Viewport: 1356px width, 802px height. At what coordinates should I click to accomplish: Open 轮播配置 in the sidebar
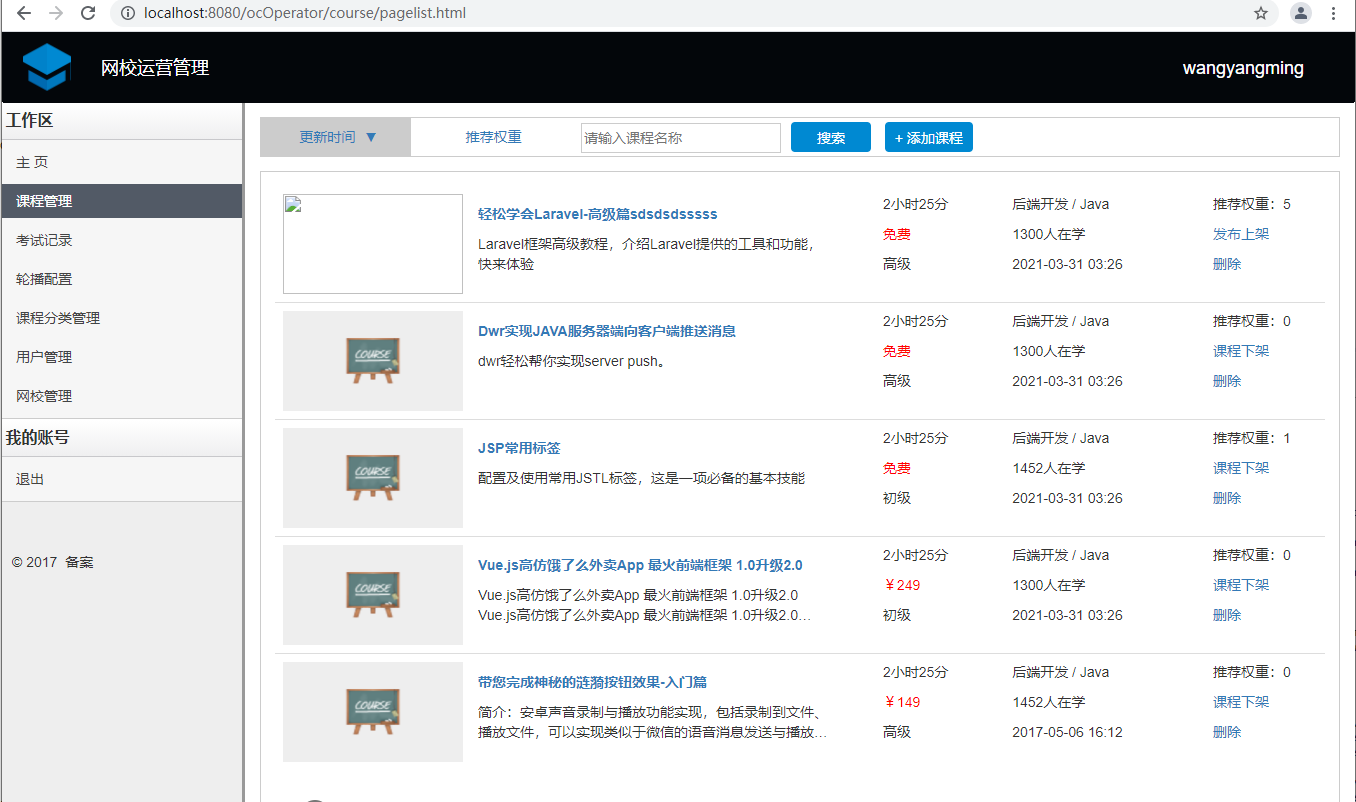pos(44,279)
